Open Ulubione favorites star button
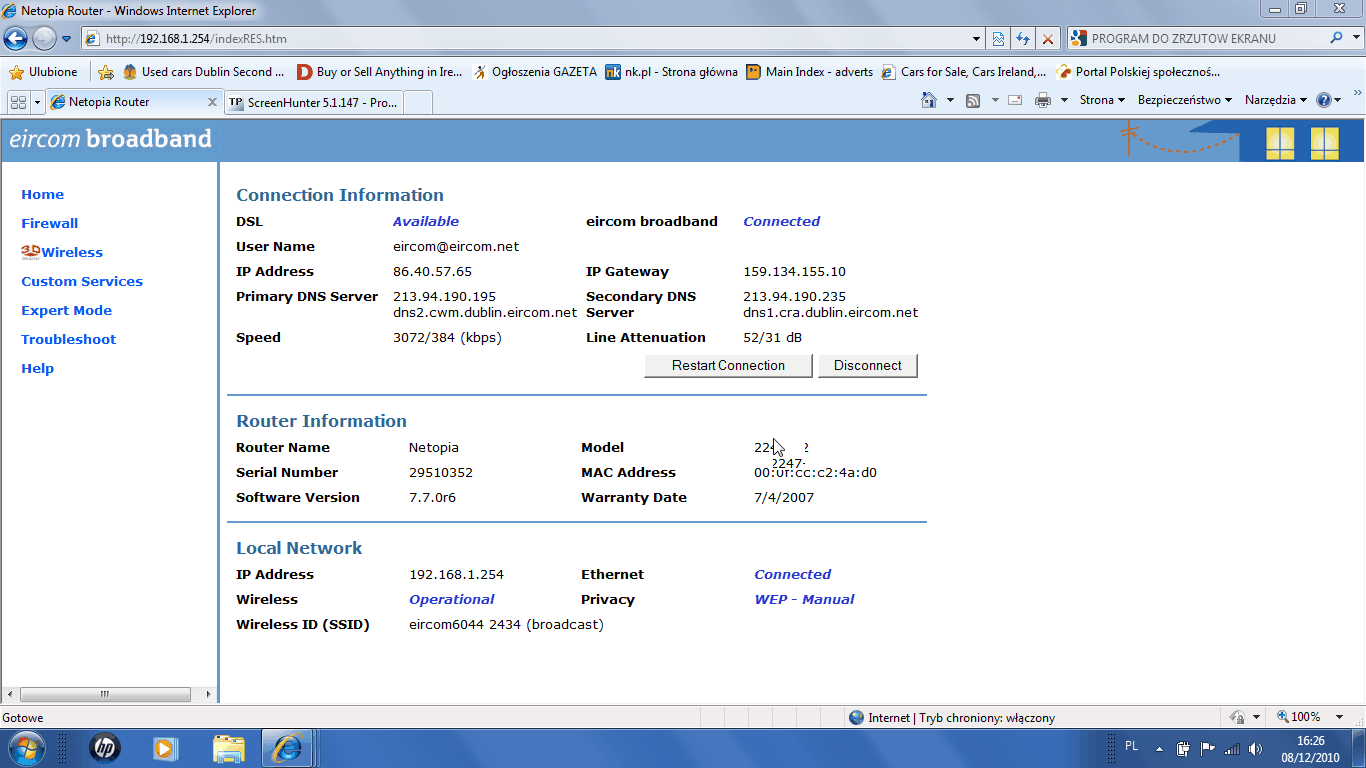Screen dimensions: 1366x768 point(43,72)
